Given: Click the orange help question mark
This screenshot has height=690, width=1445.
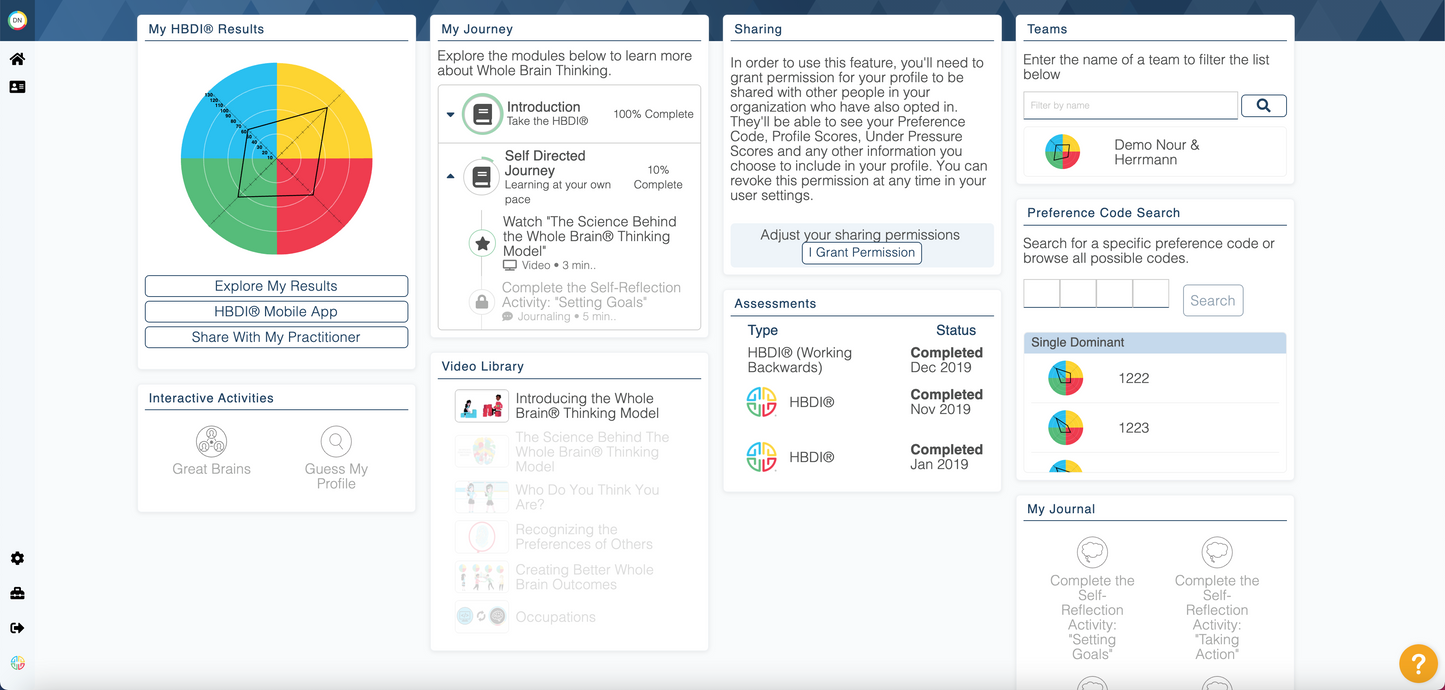Looking at the screenshot, I should tap(1418, 663).
